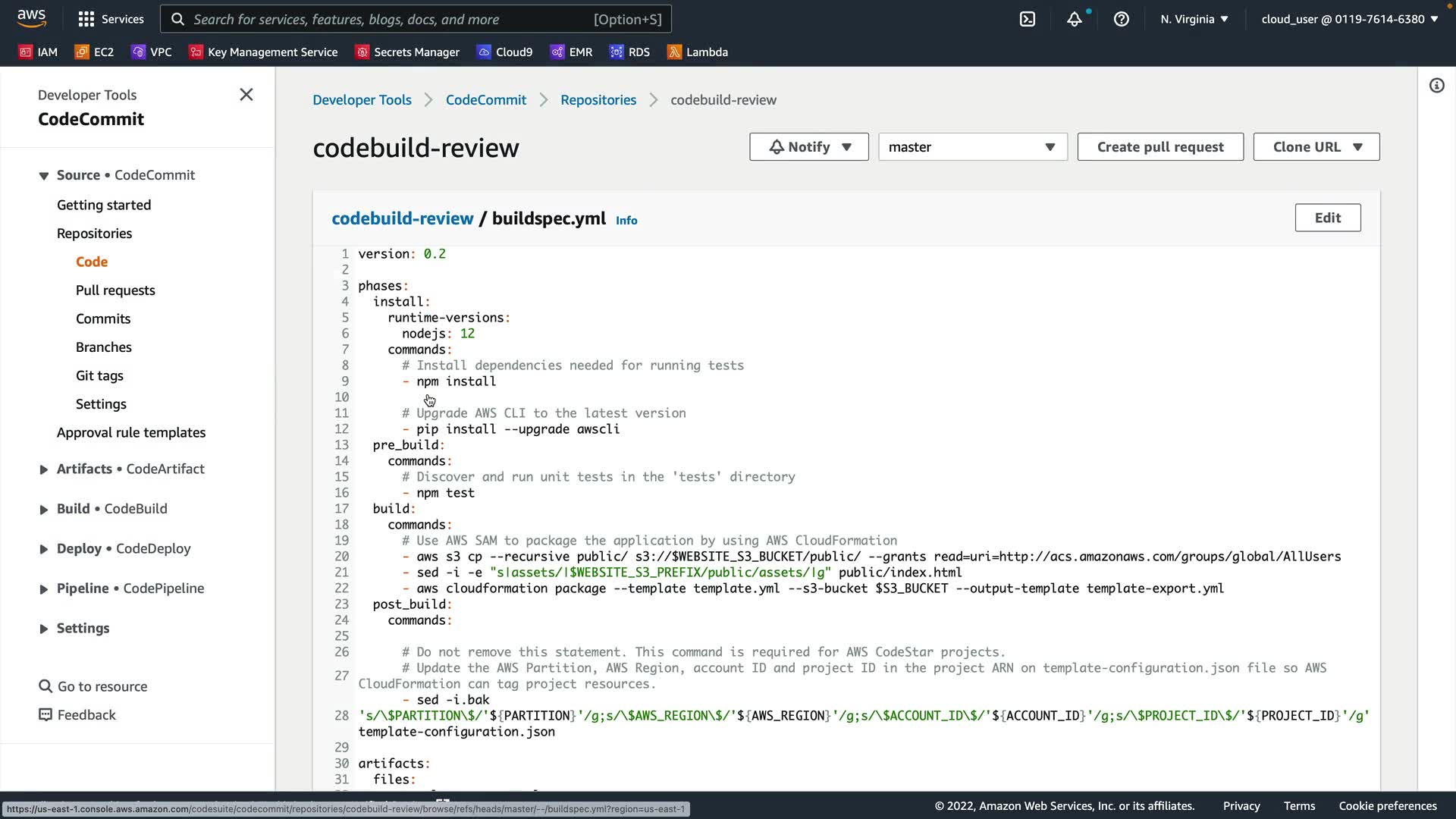This screenshot has height=819, width=1456.
Task: Collapse Source CodeCommit section
Action: pos(44,176)
